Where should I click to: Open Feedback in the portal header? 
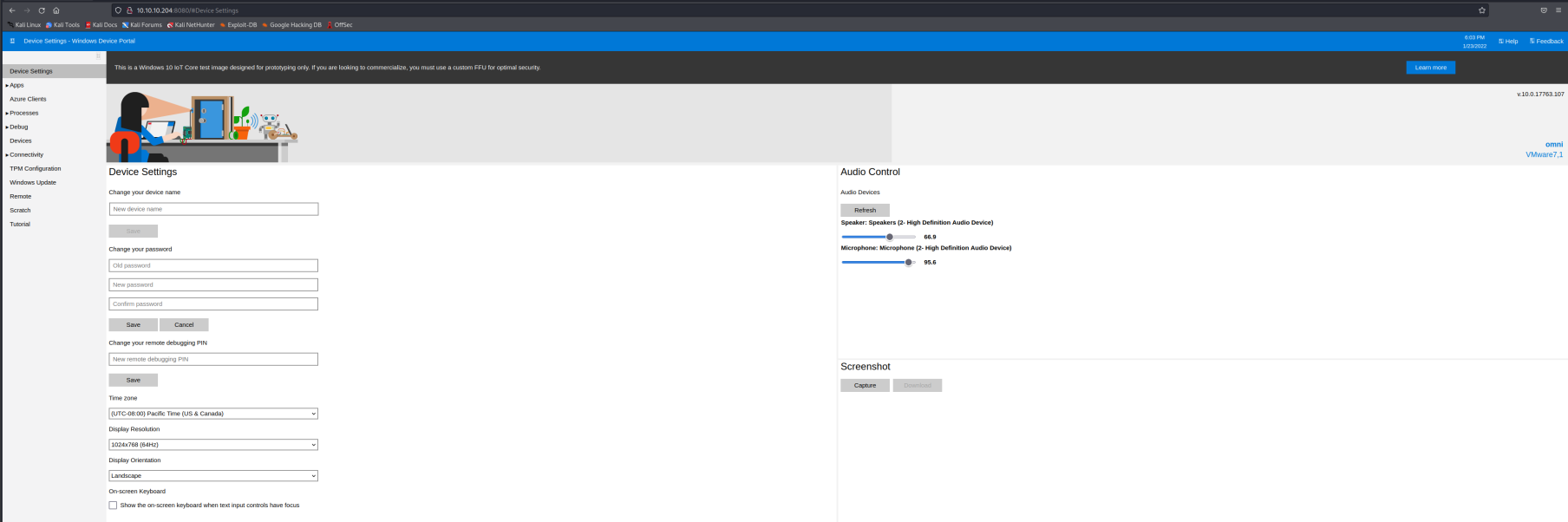point(1546,41)
